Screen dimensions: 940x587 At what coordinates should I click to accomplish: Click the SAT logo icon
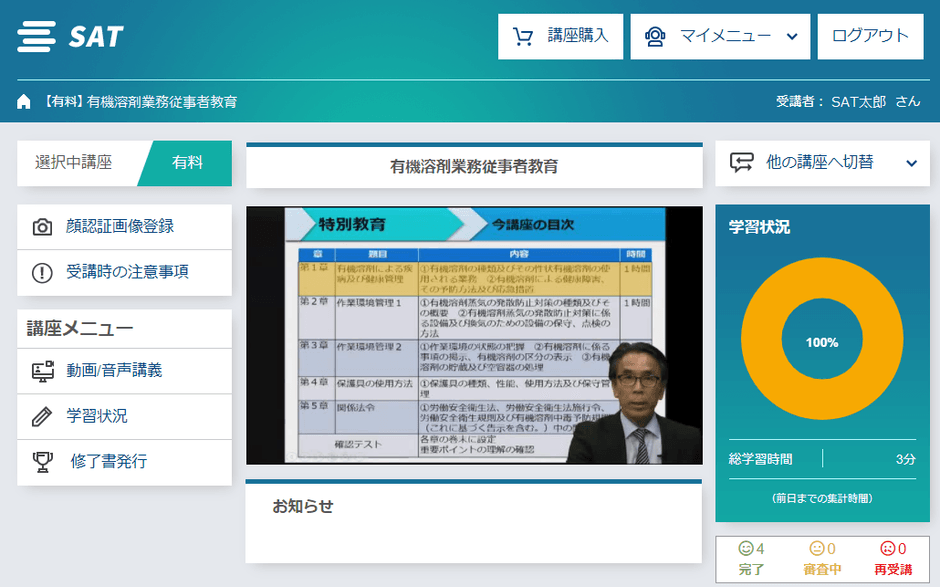tap(37, 37)
